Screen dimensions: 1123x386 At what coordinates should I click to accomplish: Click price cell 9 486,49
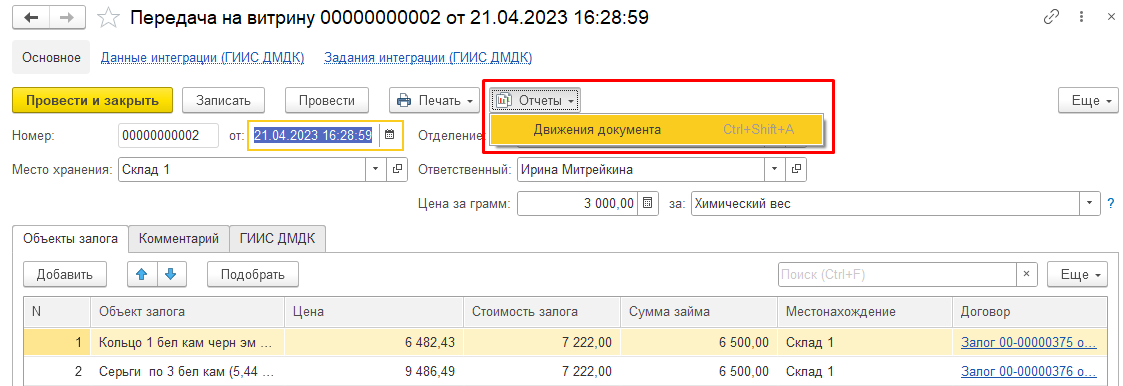(374, 372)
